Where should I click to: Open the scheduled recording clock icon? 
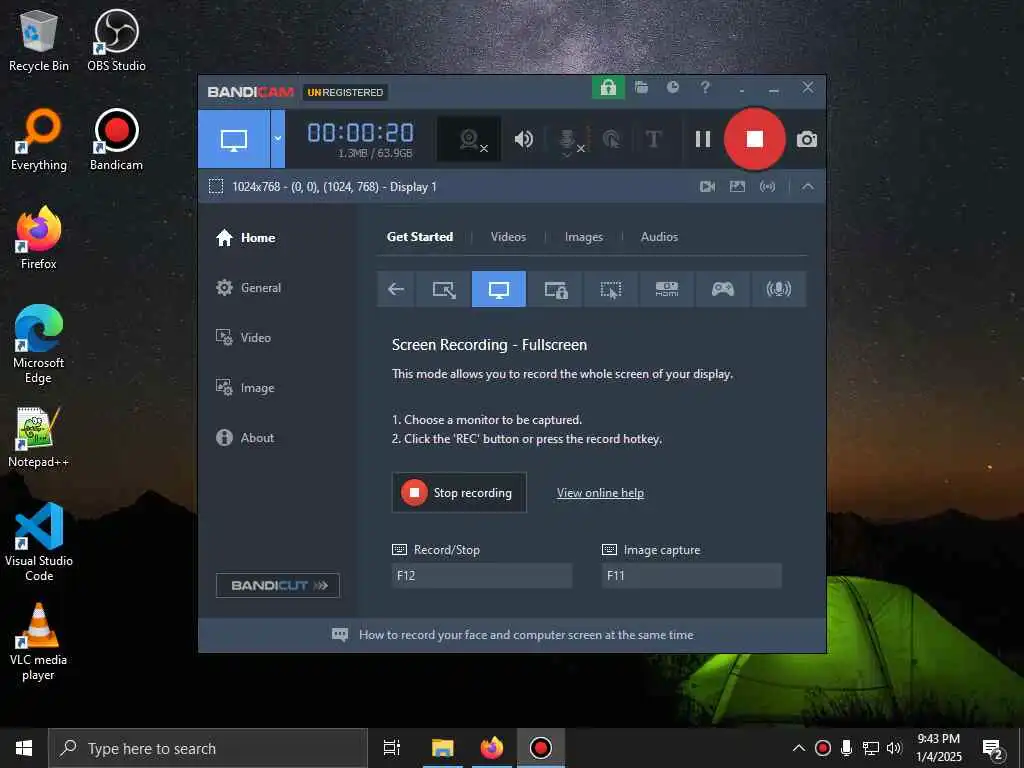673,88
